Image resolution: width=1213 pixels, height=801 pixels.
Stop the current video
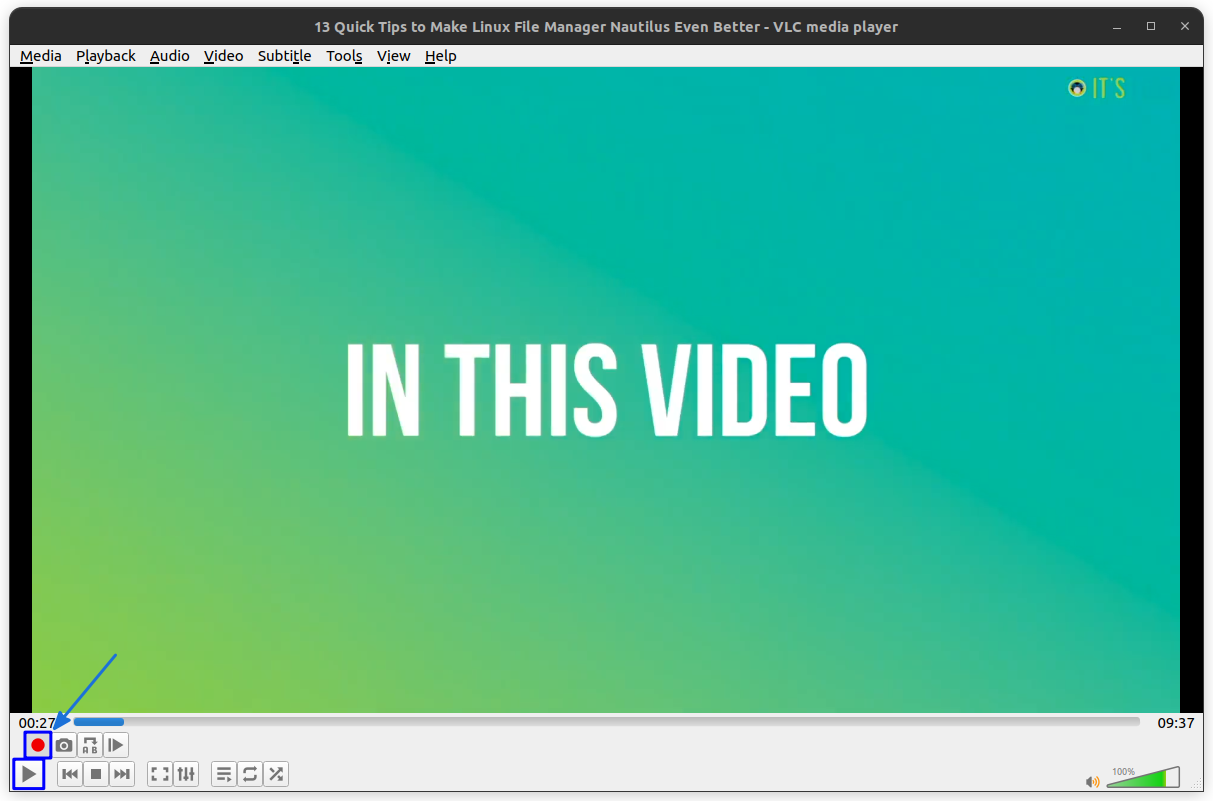[95, 773]
